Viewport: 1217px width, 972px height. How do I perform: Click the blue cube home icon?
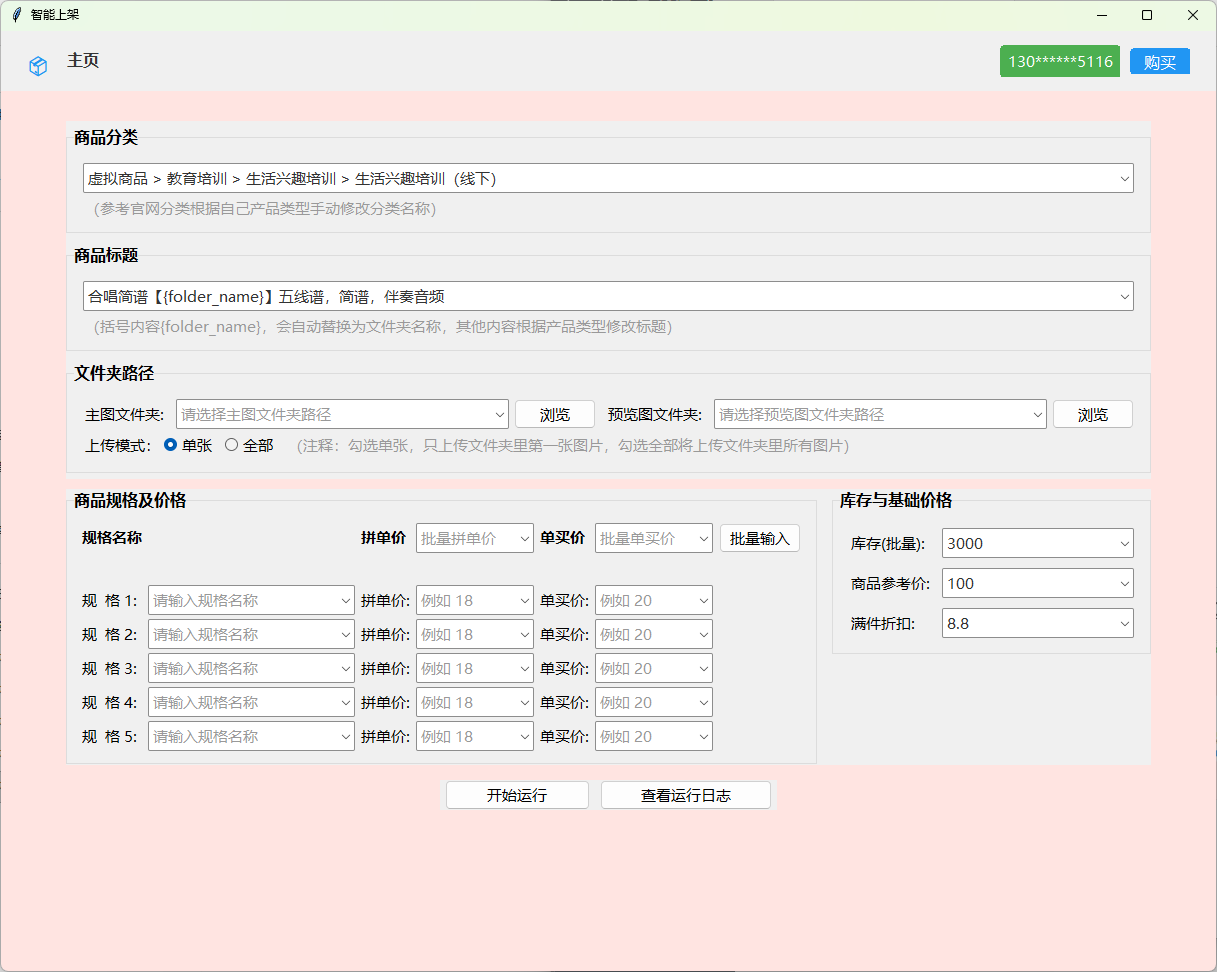[38, 66]
